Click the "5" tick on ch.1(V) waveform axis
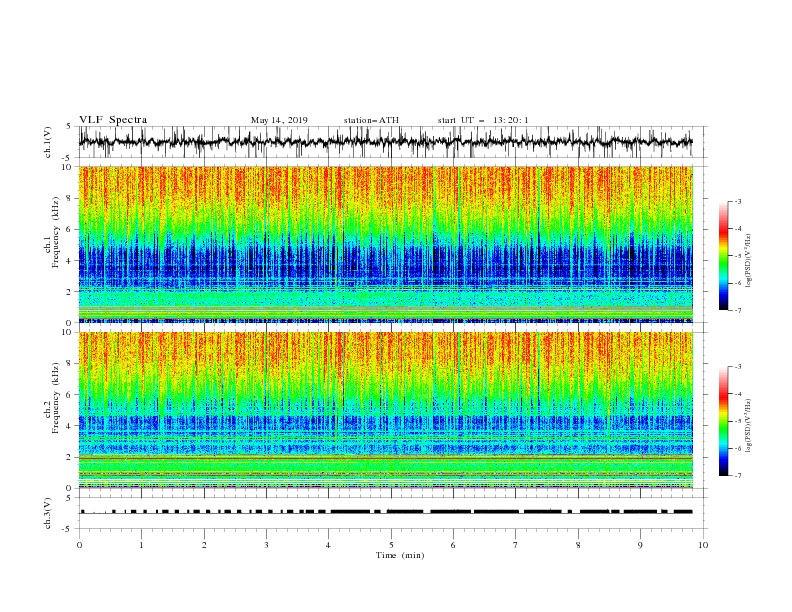The image size is (792, 612). [70, 126]
